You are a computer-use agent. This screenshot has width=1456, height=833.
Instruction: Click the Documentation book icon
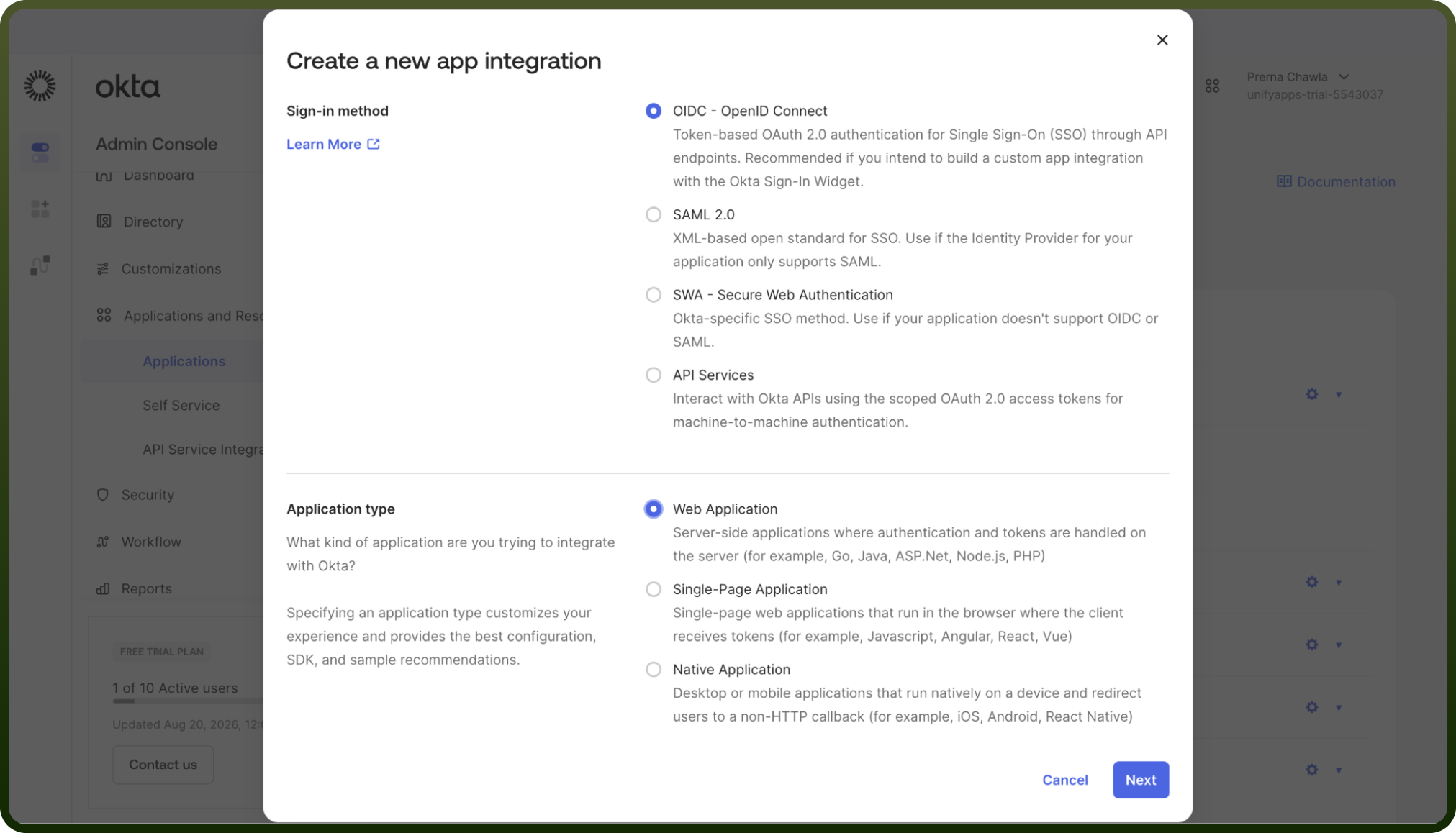tap(1284, 181)
